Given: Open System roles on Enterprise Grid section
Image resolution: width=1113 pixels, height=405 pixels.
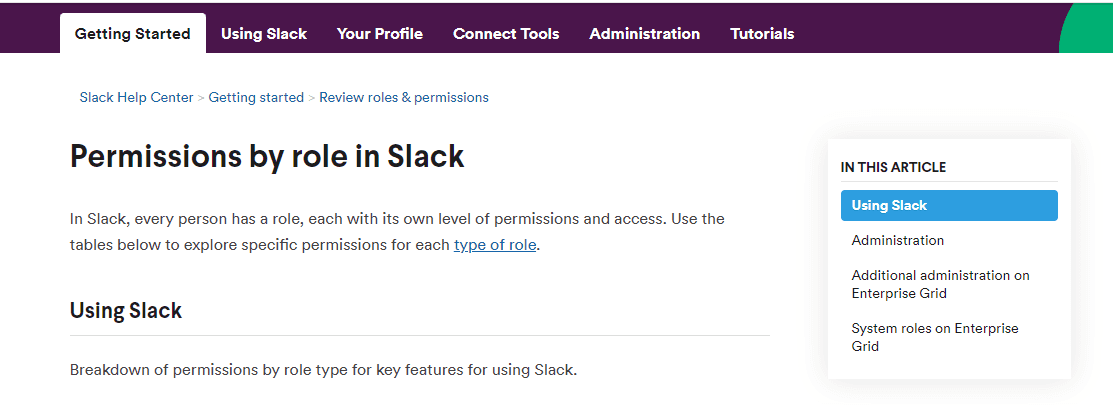Looking at the screenshot, I should click(x=934, y=337).
